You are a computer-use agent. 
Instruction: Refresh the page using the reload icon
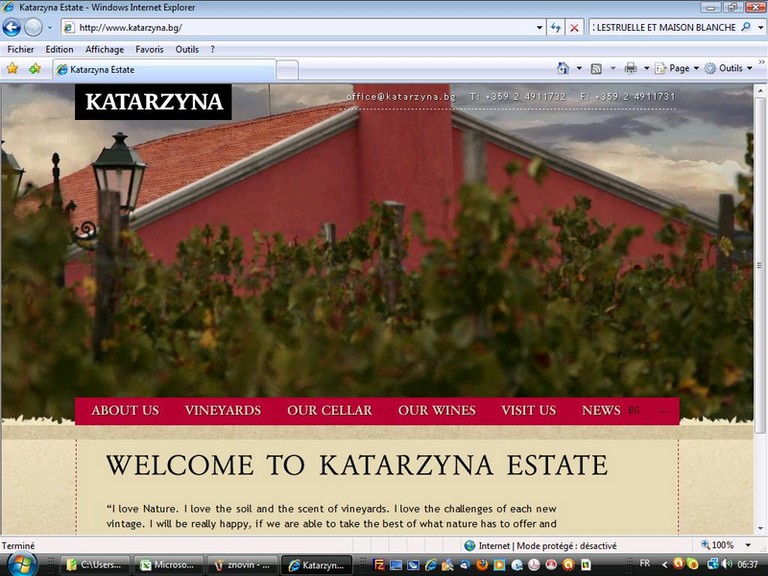[x=556, y=28]
